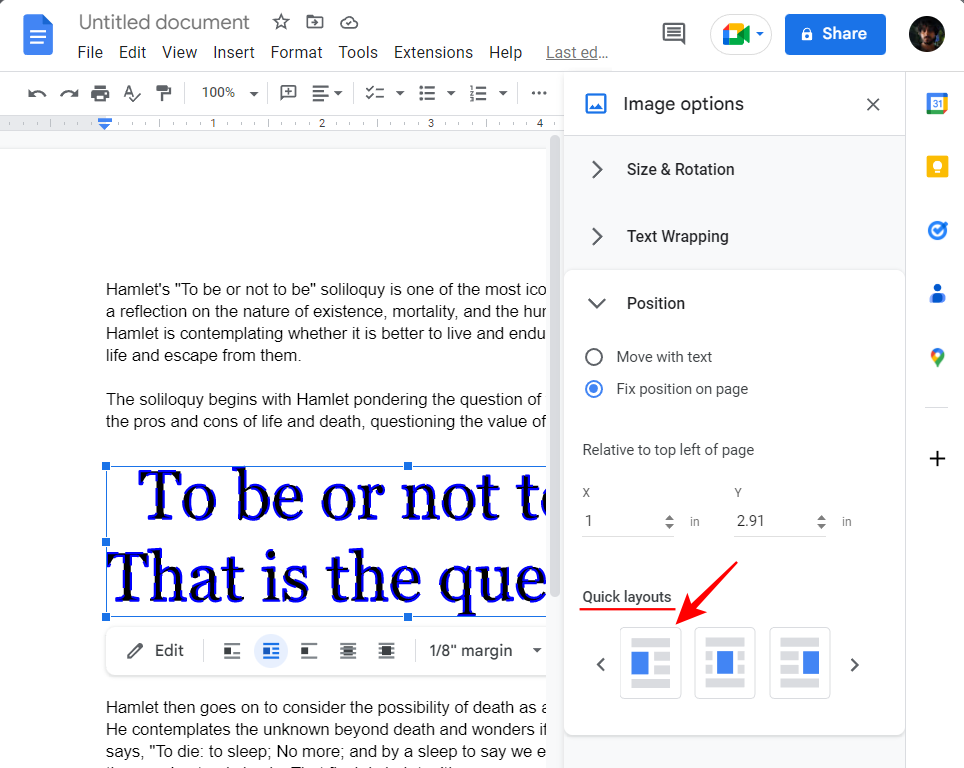Image resolution: width=964 pixels, height=768 pixels.
Task: Open comment history icon
Action: tap(674, 33)
